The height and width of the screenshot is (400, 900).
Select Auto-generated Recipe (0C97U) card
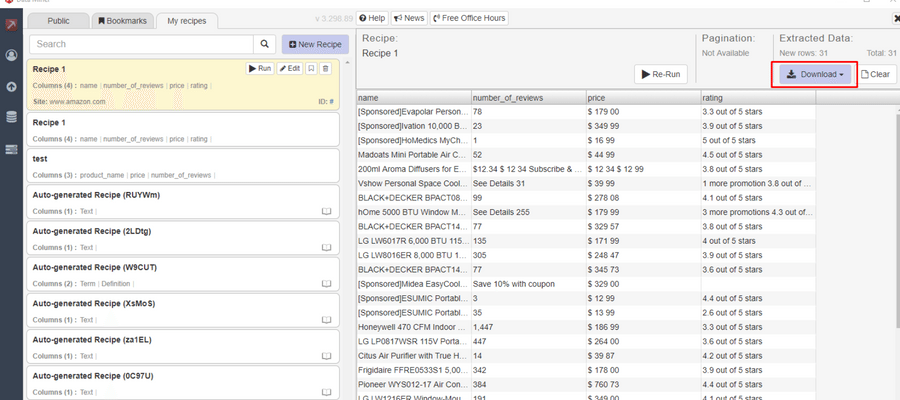pos(183,383)
